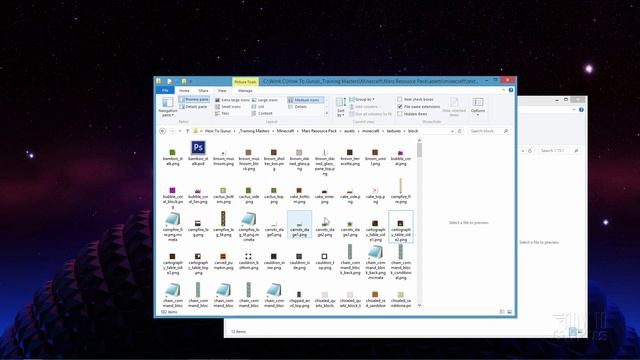Screen dimensions: 640x360
Task: Navigate to the assets breadcrumb folder
Action: pyautogui.click(x=349, y=131)
